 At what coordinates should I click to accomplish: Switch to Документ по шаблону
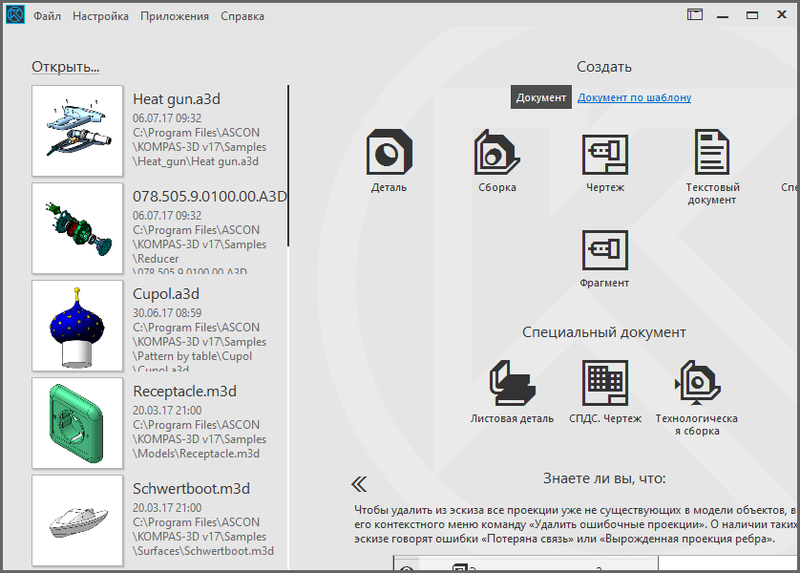[x=634, y=97]
